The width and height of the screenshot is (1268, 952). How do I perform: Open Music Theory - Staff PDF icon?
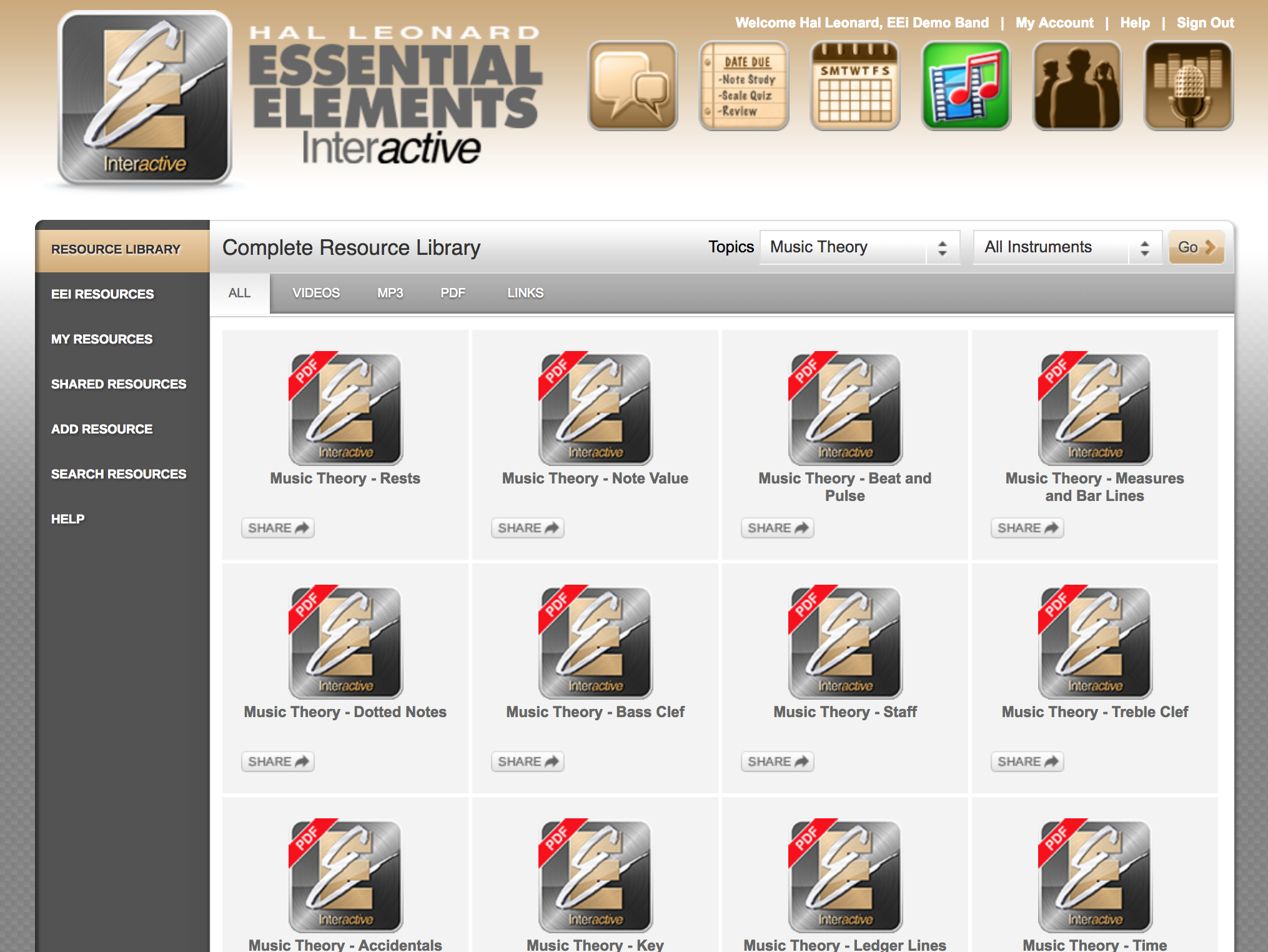coord(845,642)
